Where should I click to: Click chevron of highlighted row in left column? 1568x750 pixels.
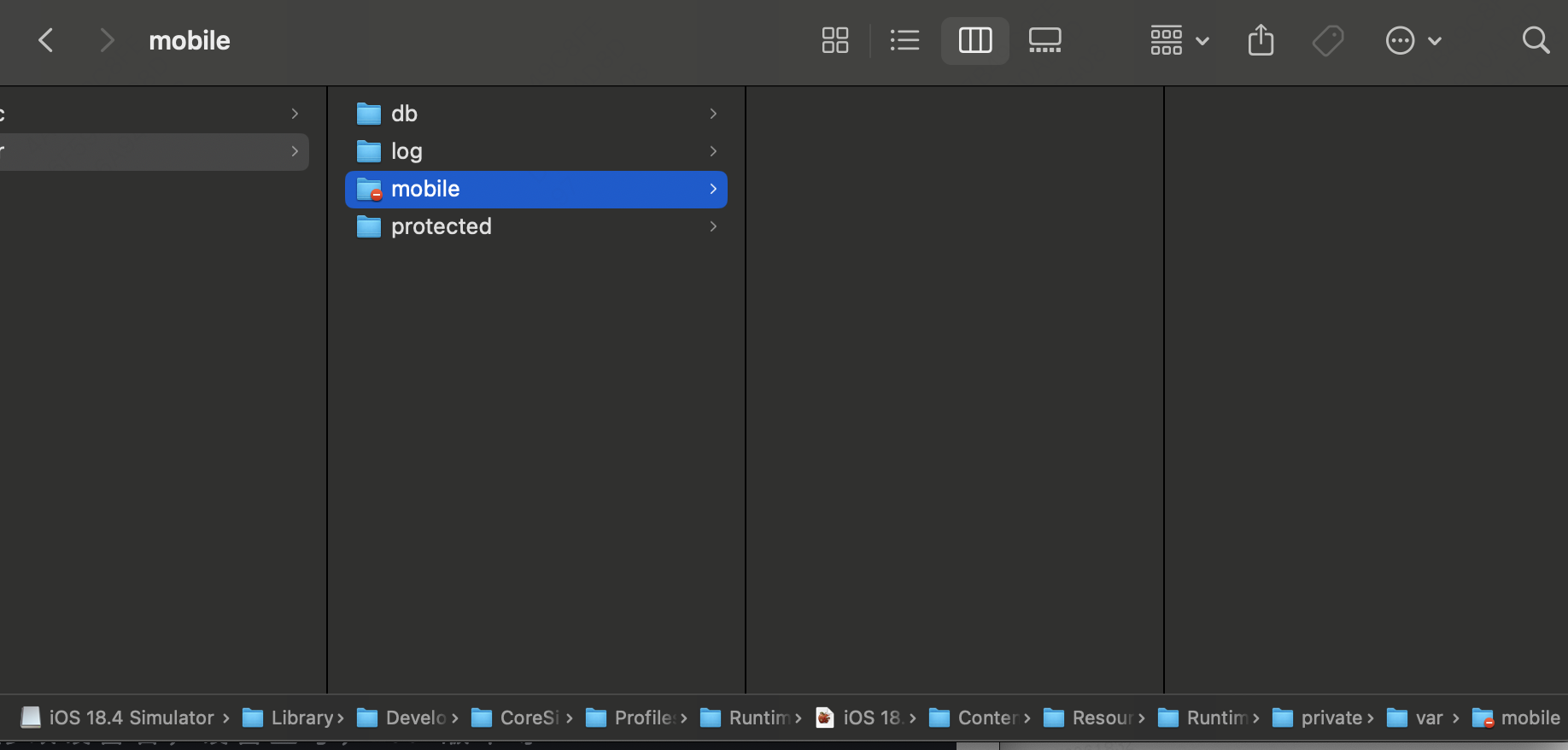pyautogui.click(x=295, y=151)
